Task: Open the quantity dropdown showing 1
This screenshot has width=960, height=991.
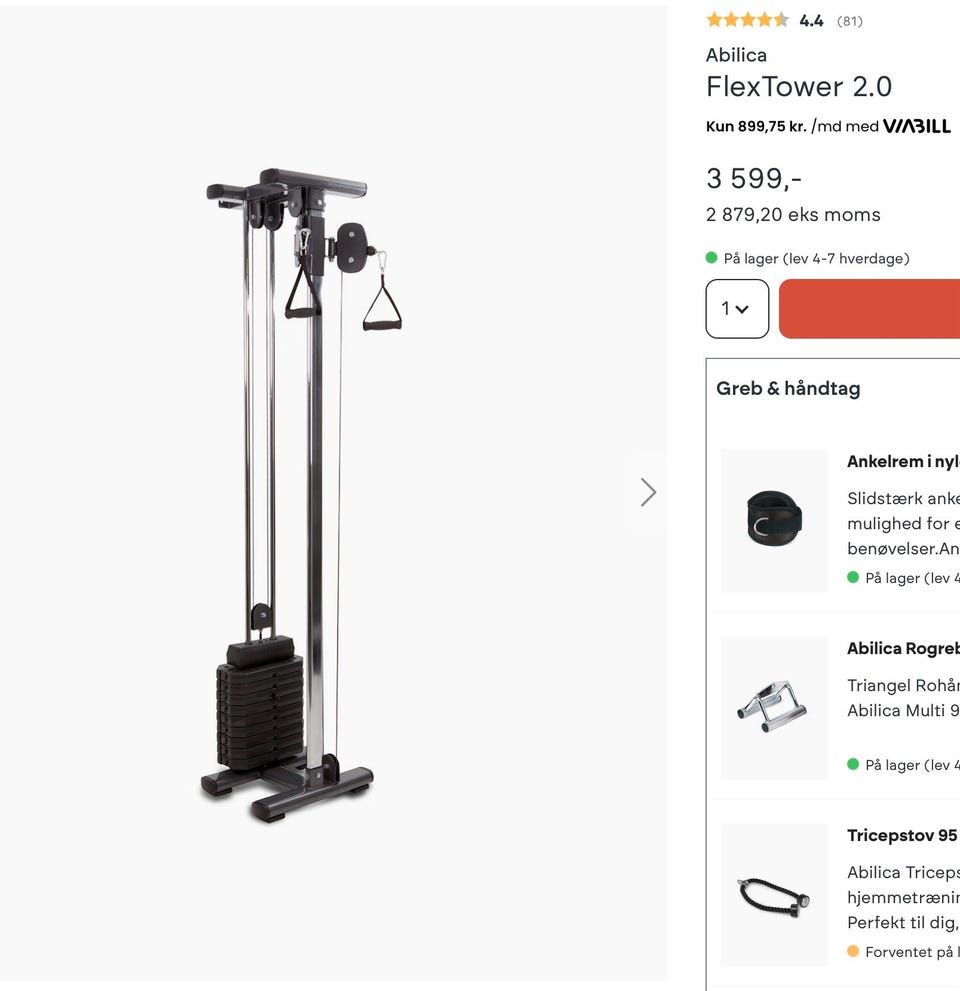Action: point(737,308)
